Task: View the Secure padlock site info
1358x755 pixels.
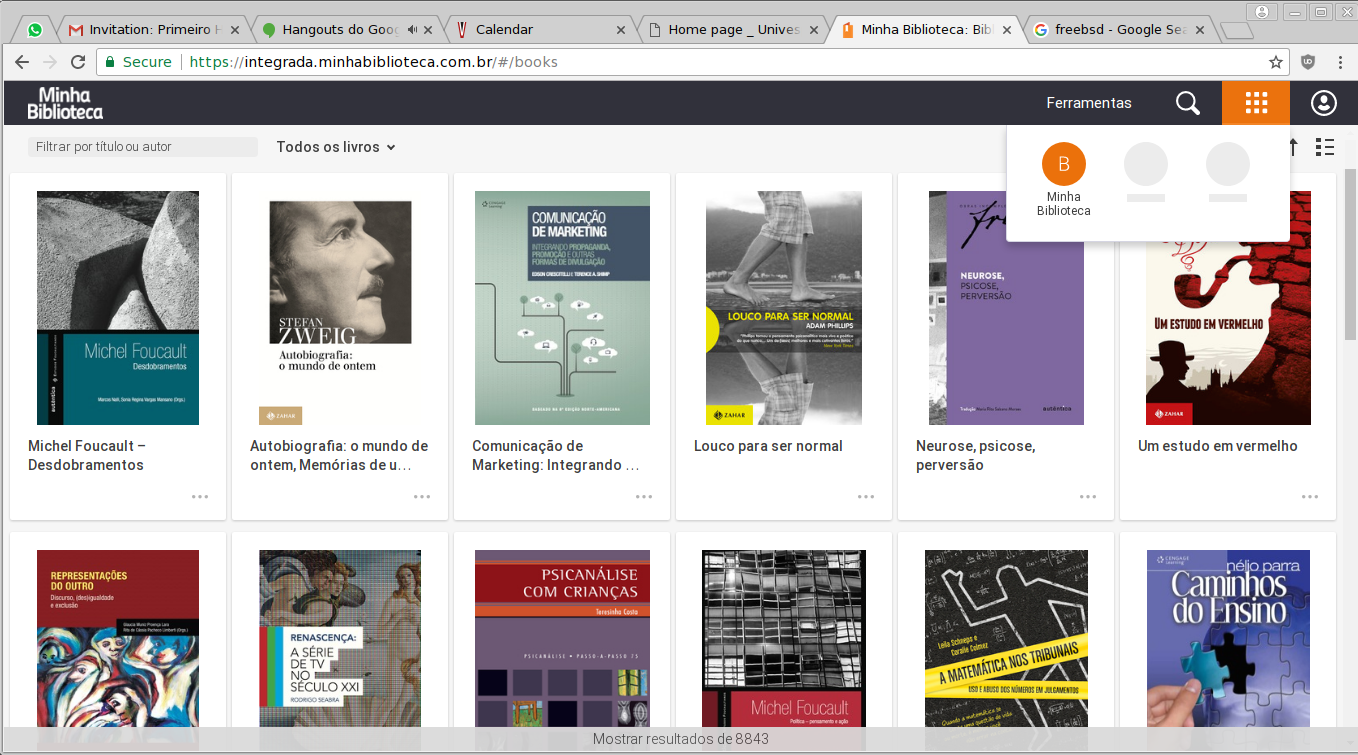Action: [x=138, y=62]
